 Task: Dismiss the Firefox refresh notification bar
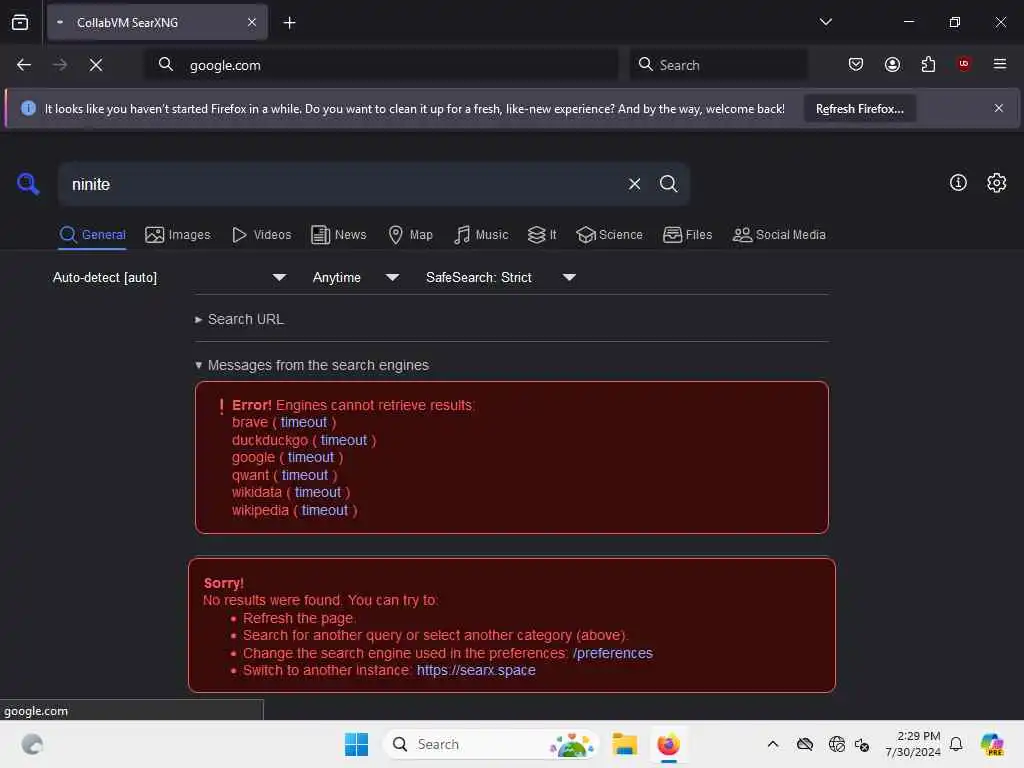click(999, 108)
